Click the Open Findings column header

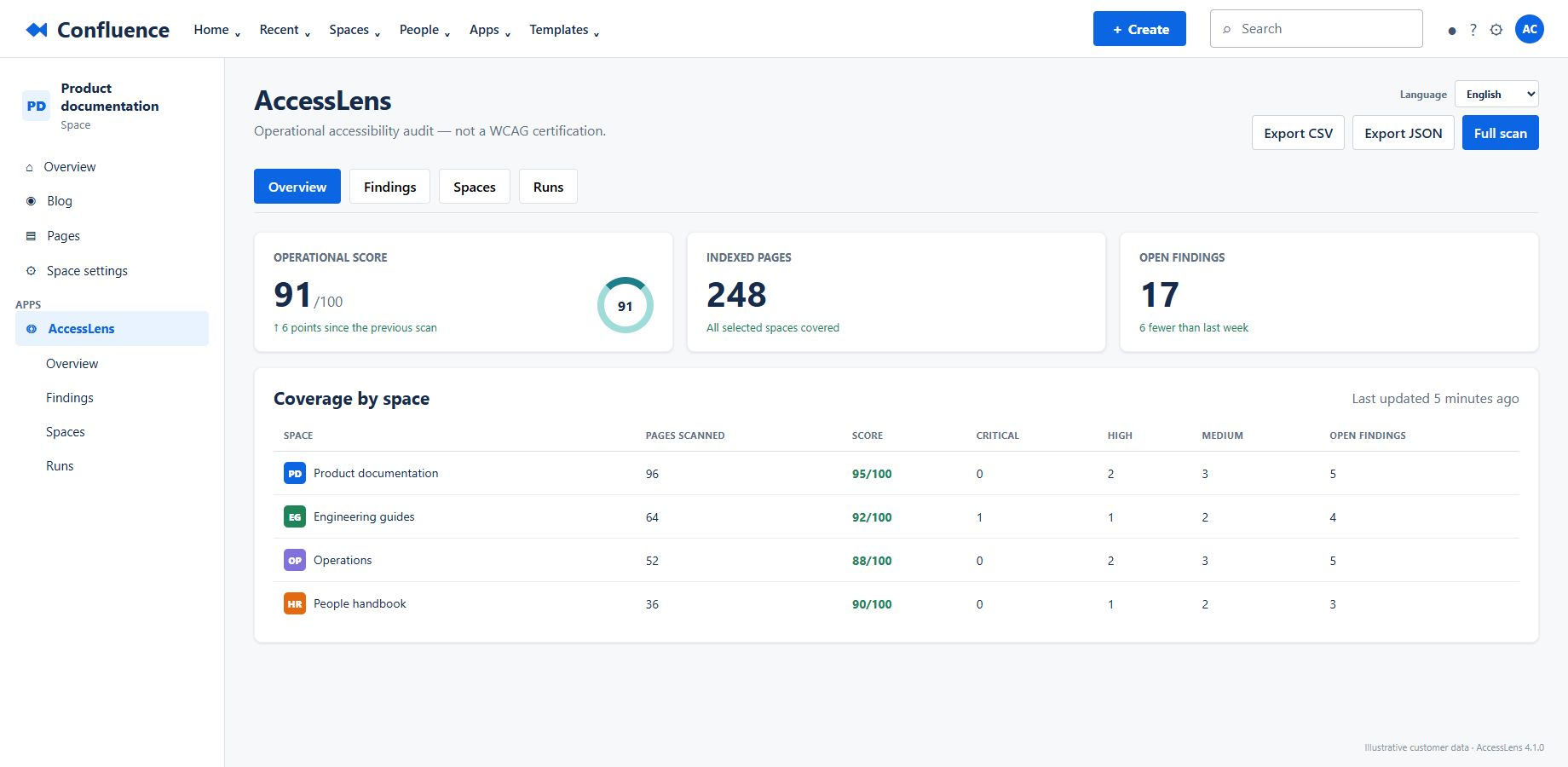1368,435
